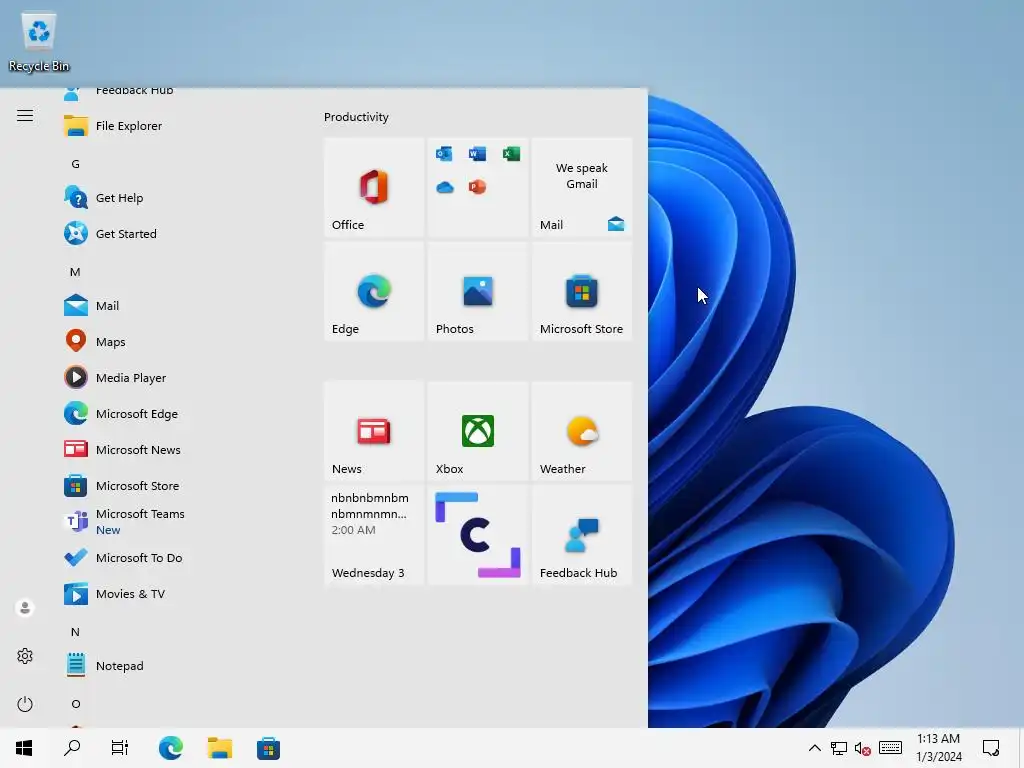The height and width of the screenshot is (768, 1024).
Task: Open OneDrive icon in Office folder tile
Action: pyautogui.click(x=445, y=187)
